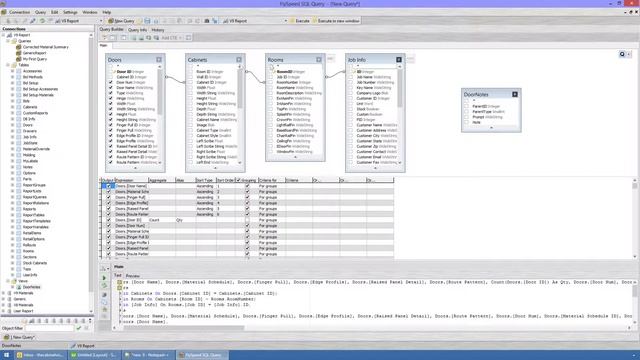The height and width of the screenshot is (360, 640).
Task: Click the Job Info table header button
Action: click(399, 60)
